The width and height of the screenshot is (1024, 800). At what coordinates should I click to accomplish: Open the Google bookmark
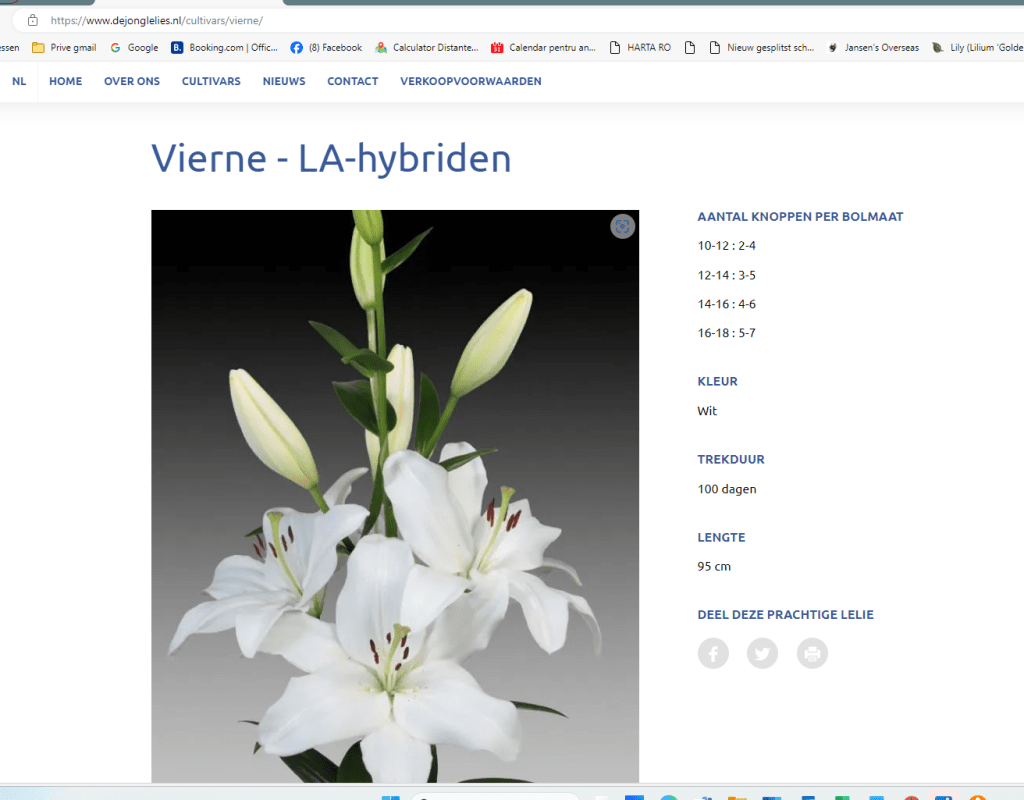tap(134, 47)
